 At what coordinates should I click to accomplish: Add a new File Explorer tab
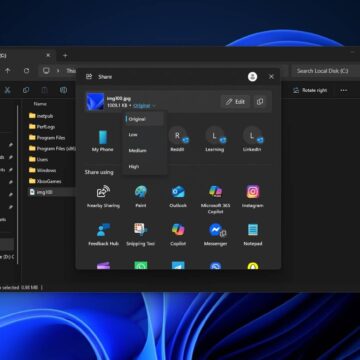coord(65,55)
